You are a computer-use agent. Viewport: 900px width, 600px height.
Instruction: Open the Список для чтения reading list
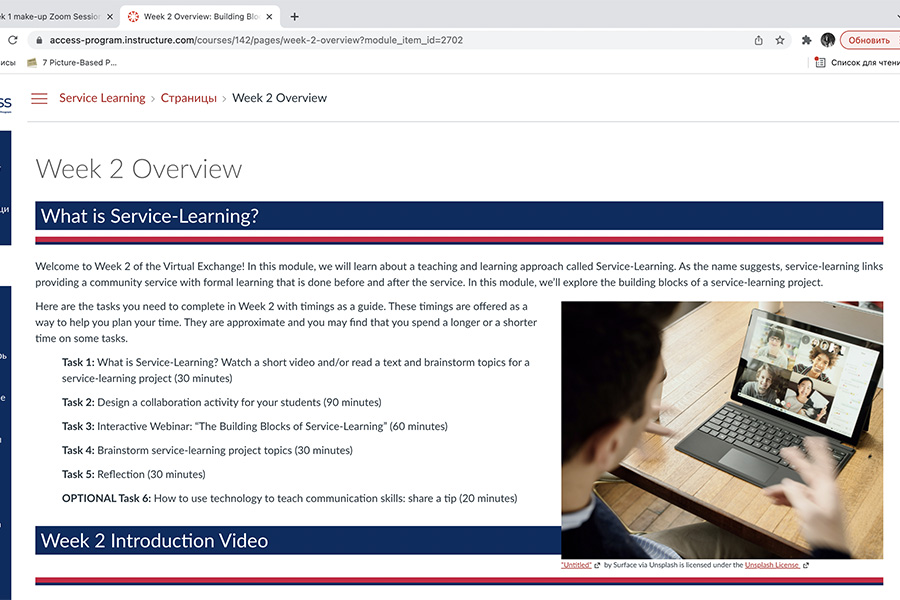pos(857,63)
